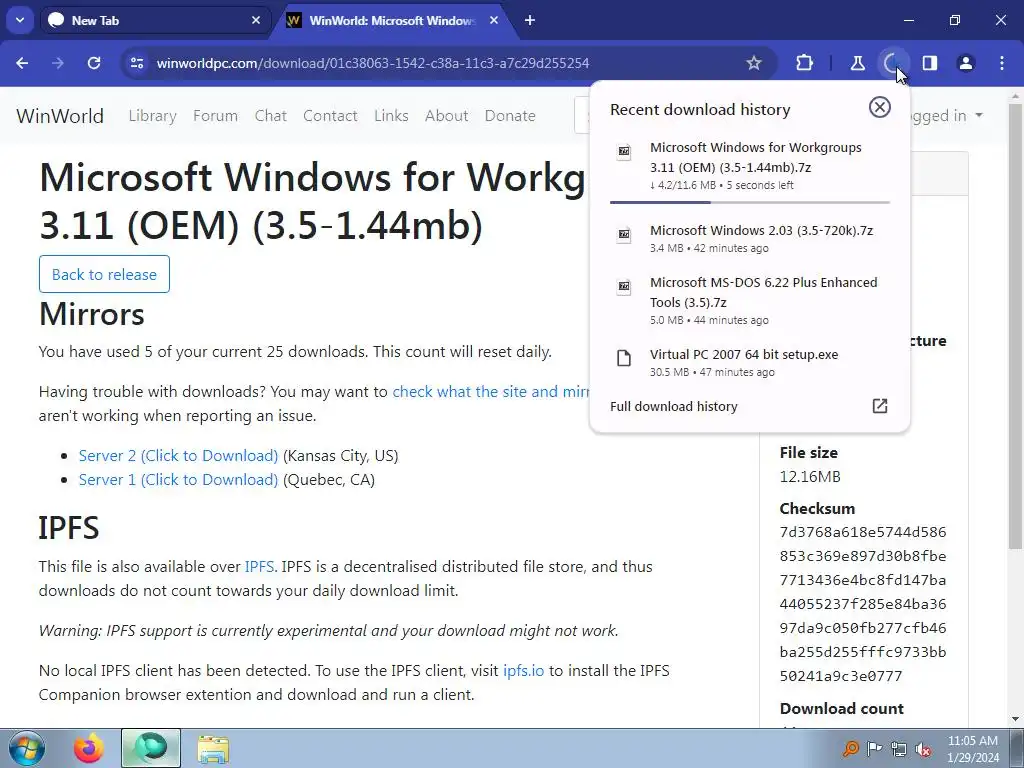Click the address bar URL
The height and width of the screenshot is (768, 1024).
coord(373,63)
